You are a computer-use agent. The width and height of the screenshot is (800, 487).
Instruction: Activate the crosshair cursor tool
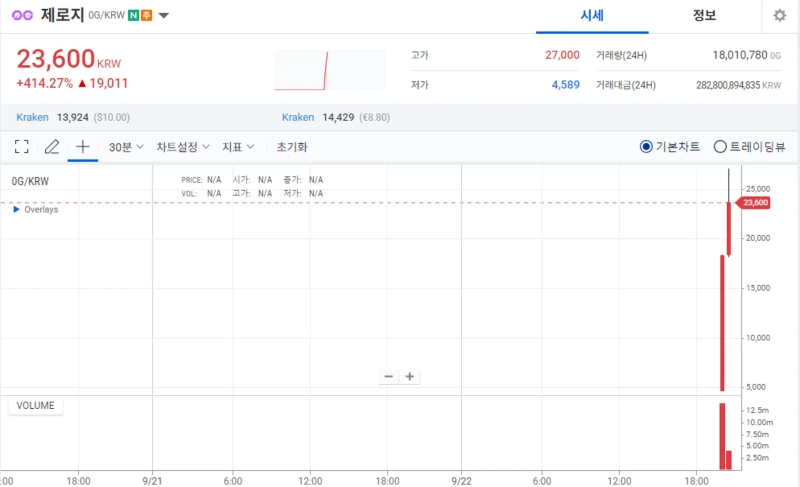tap(83, 147)
